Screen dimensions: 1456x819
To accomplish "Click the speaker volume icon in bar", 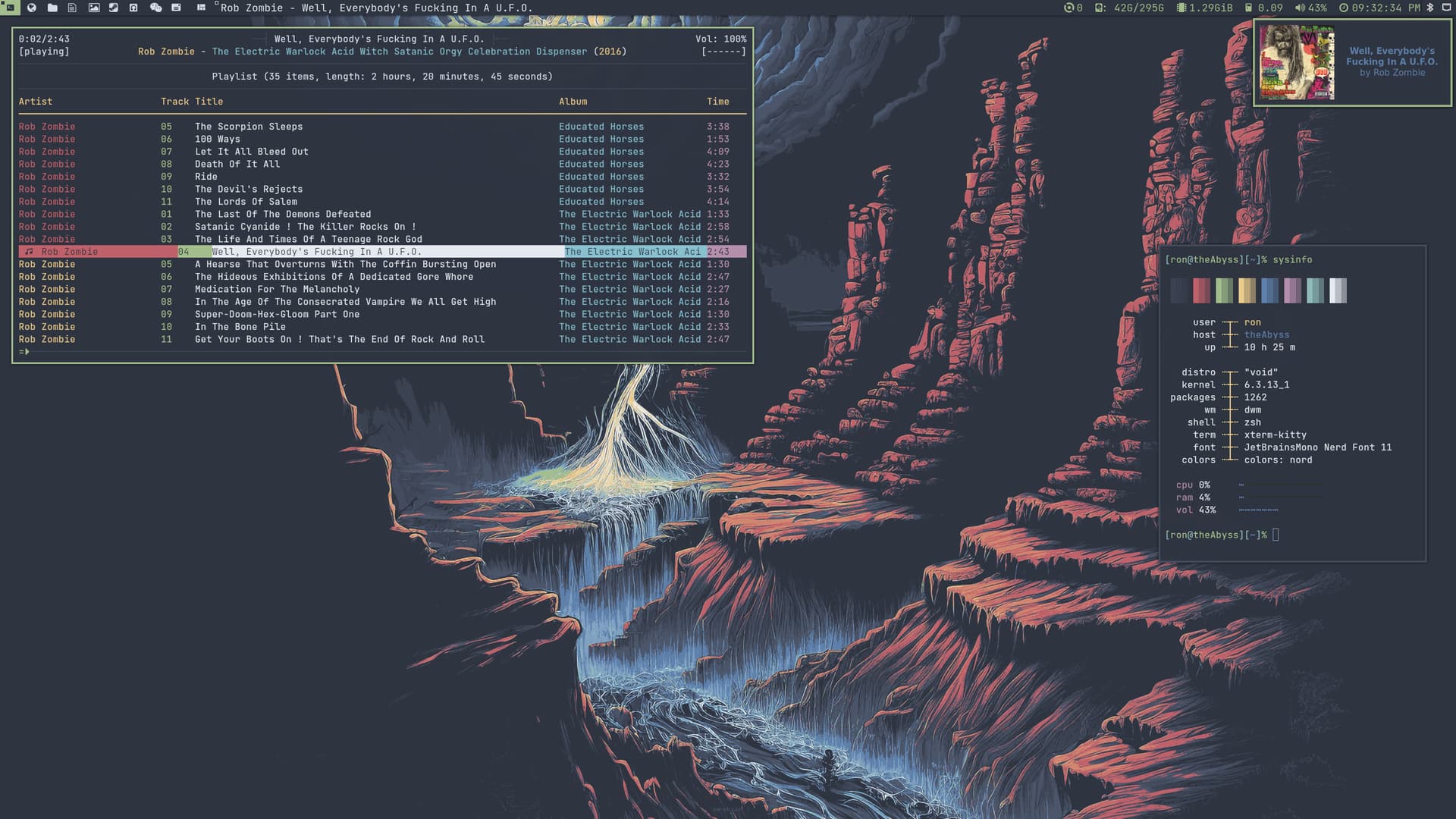I will [1300, 8].
